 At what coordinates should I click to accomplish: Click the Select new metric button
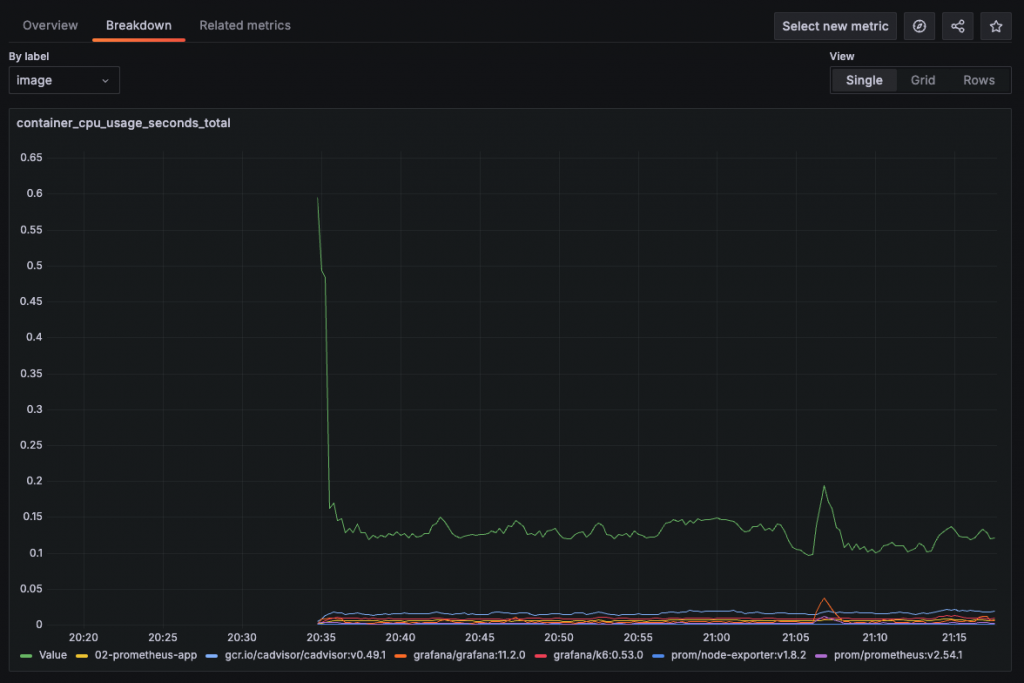tap(835, 26)
